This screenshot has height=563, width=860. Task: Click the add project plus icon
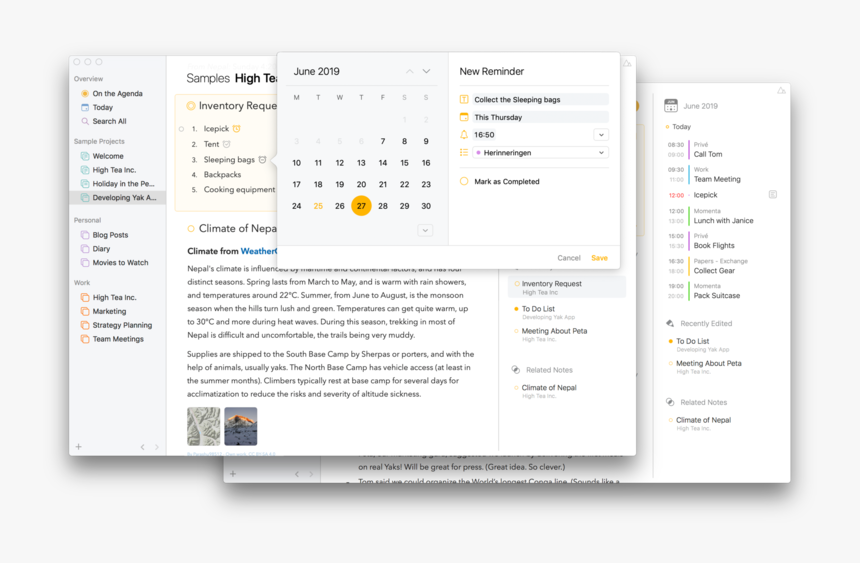pos(78,447)
